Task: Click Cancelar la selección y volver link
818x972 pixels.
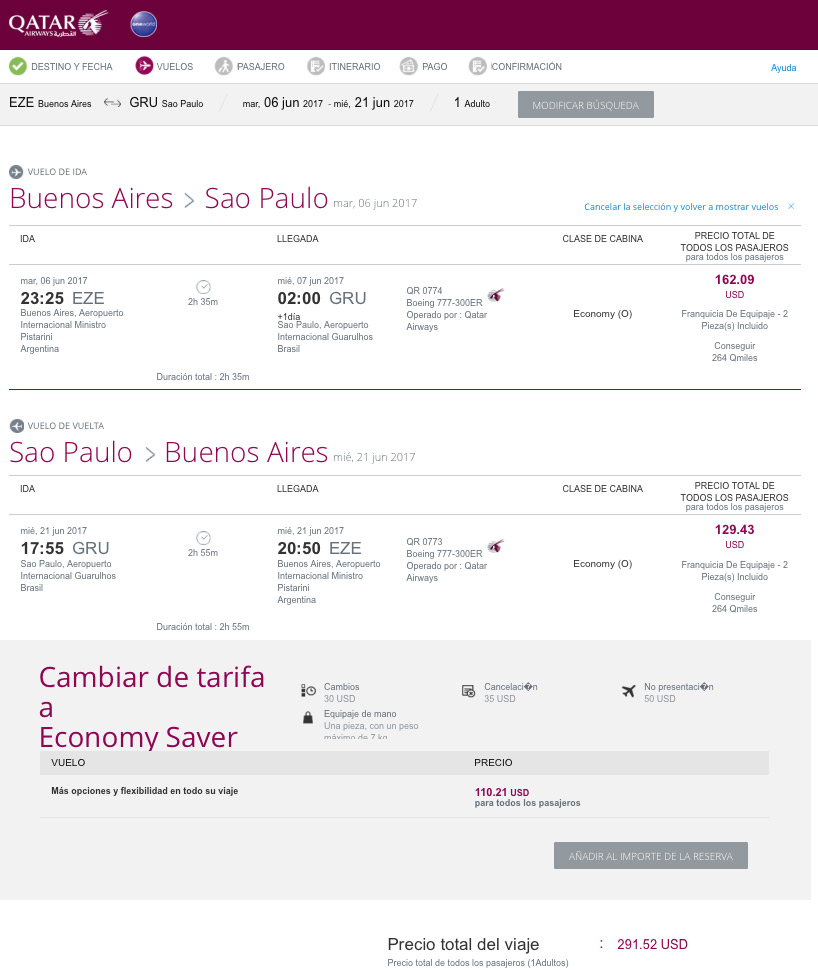Action: click(681, 206)
